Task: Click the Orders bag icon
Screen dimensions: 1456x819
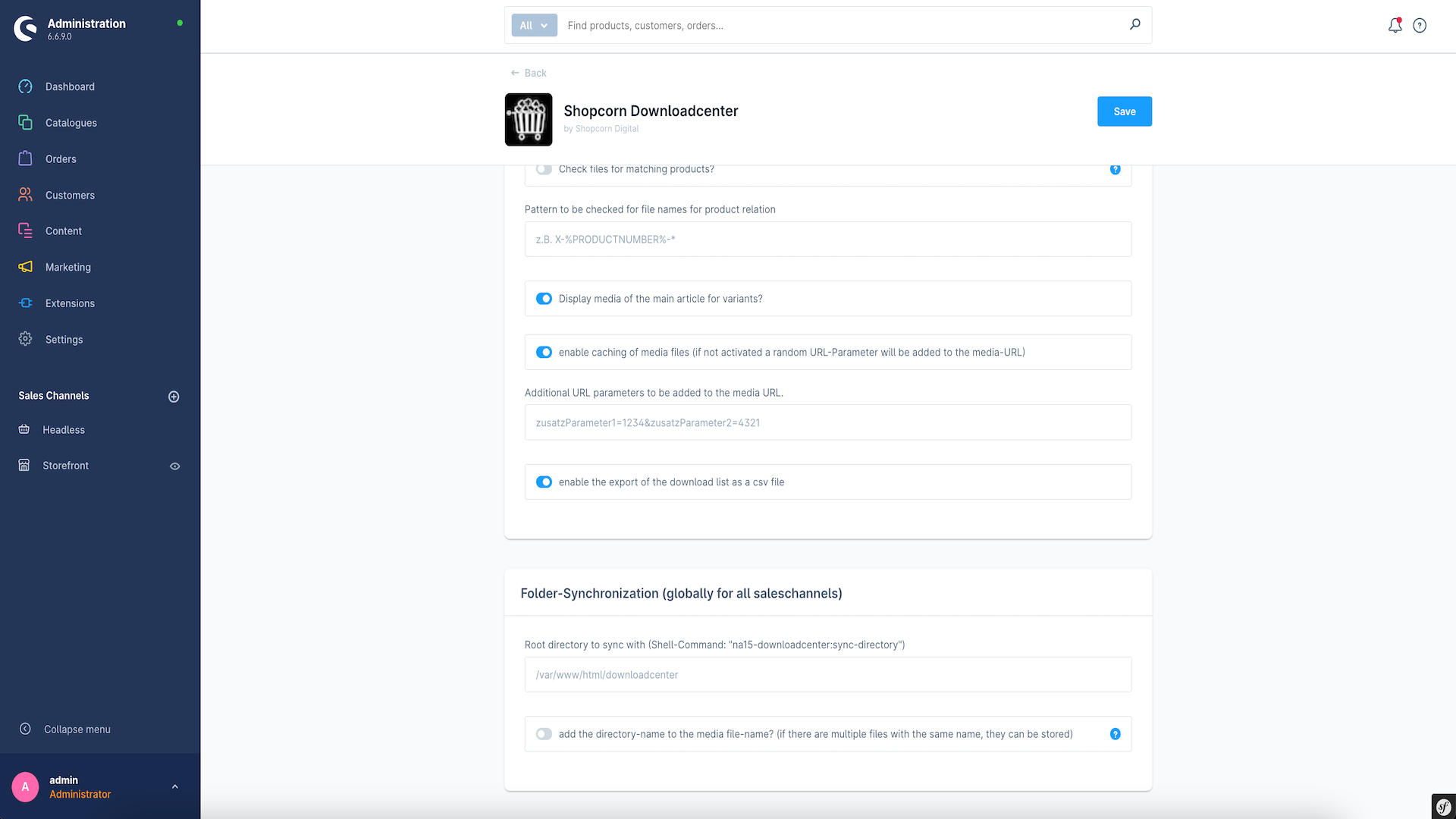Action: click(25, 158)
